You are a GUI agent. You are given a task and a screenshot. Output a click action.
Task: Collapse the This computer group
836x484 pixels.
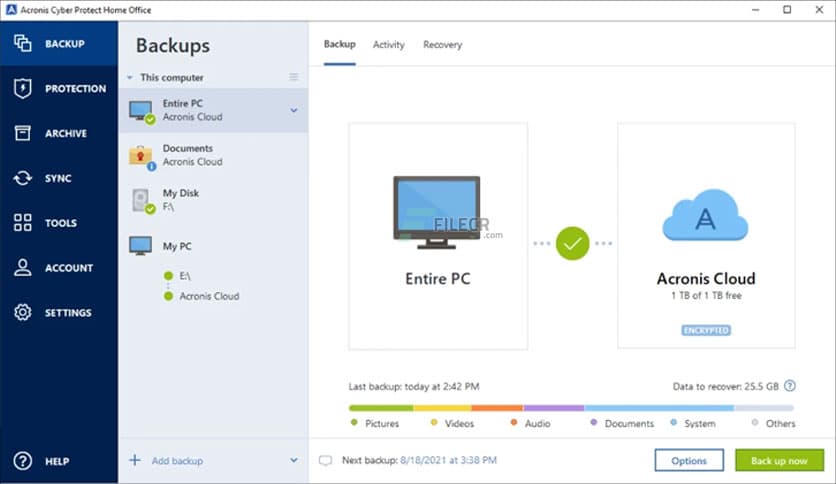click(x=129, y=78)
